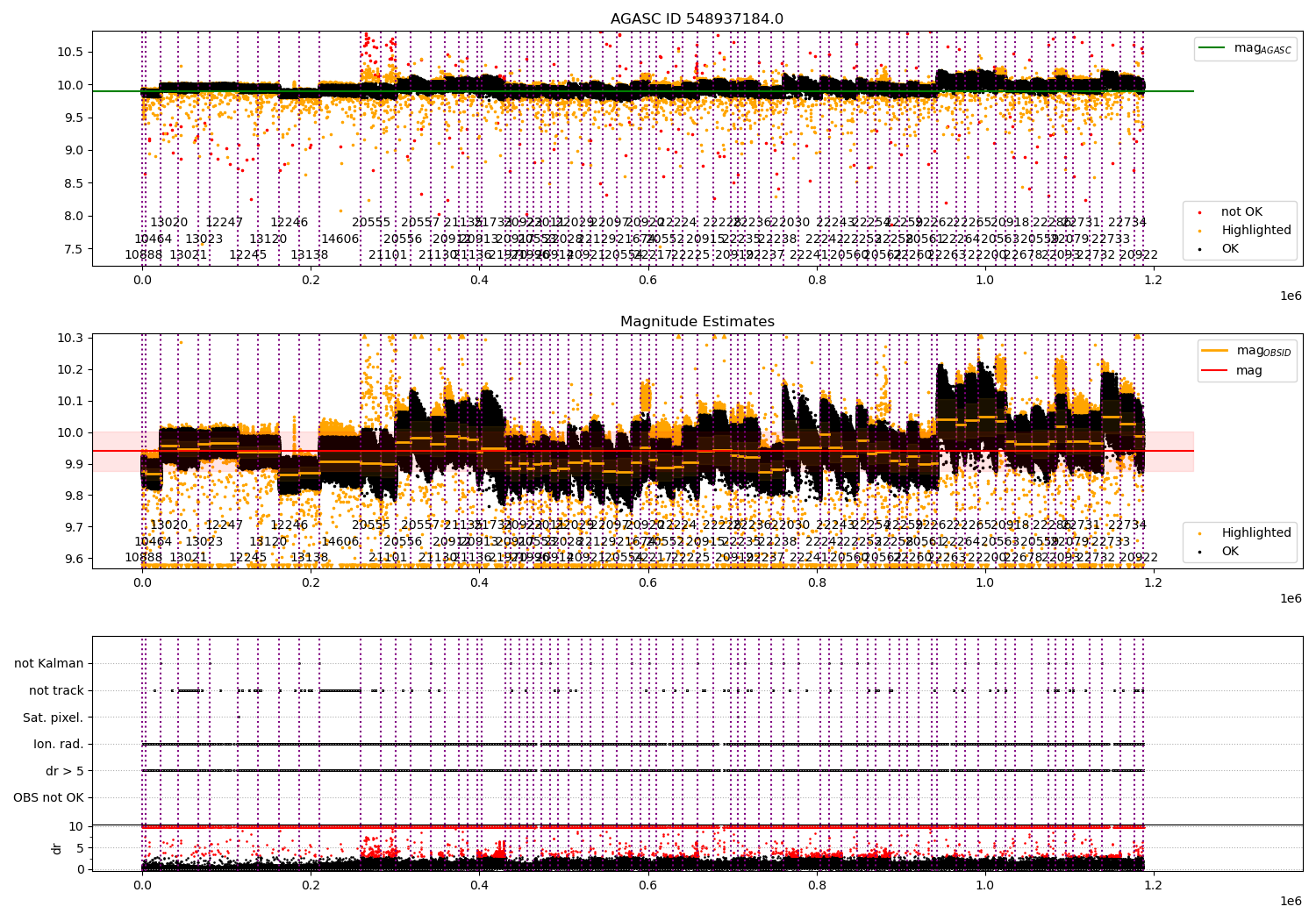Click obsid label '12245' in middle plot
Screen dimensions: 1316x921
coord(247,558)
